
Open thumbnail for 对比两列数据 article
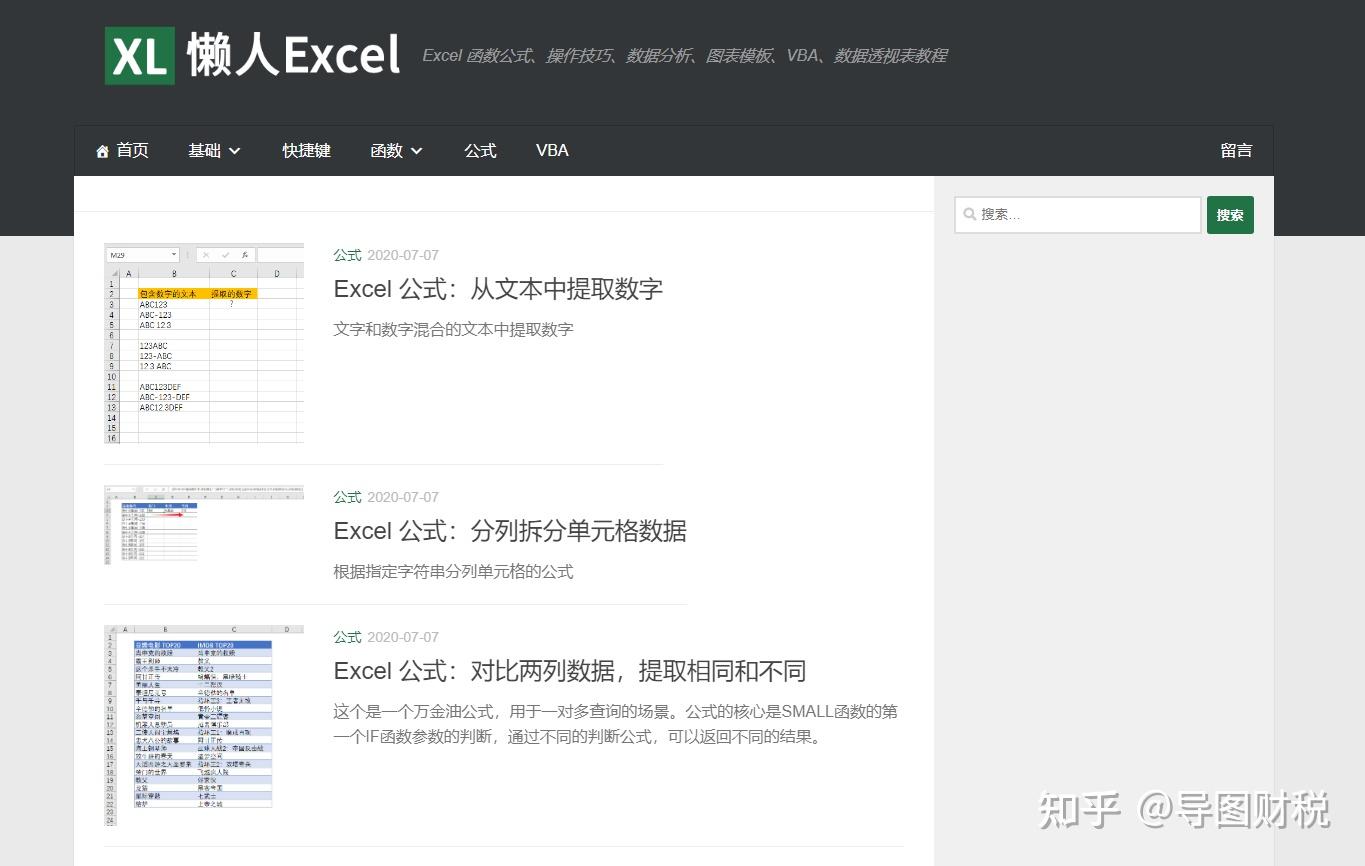[x=204, y=725]
